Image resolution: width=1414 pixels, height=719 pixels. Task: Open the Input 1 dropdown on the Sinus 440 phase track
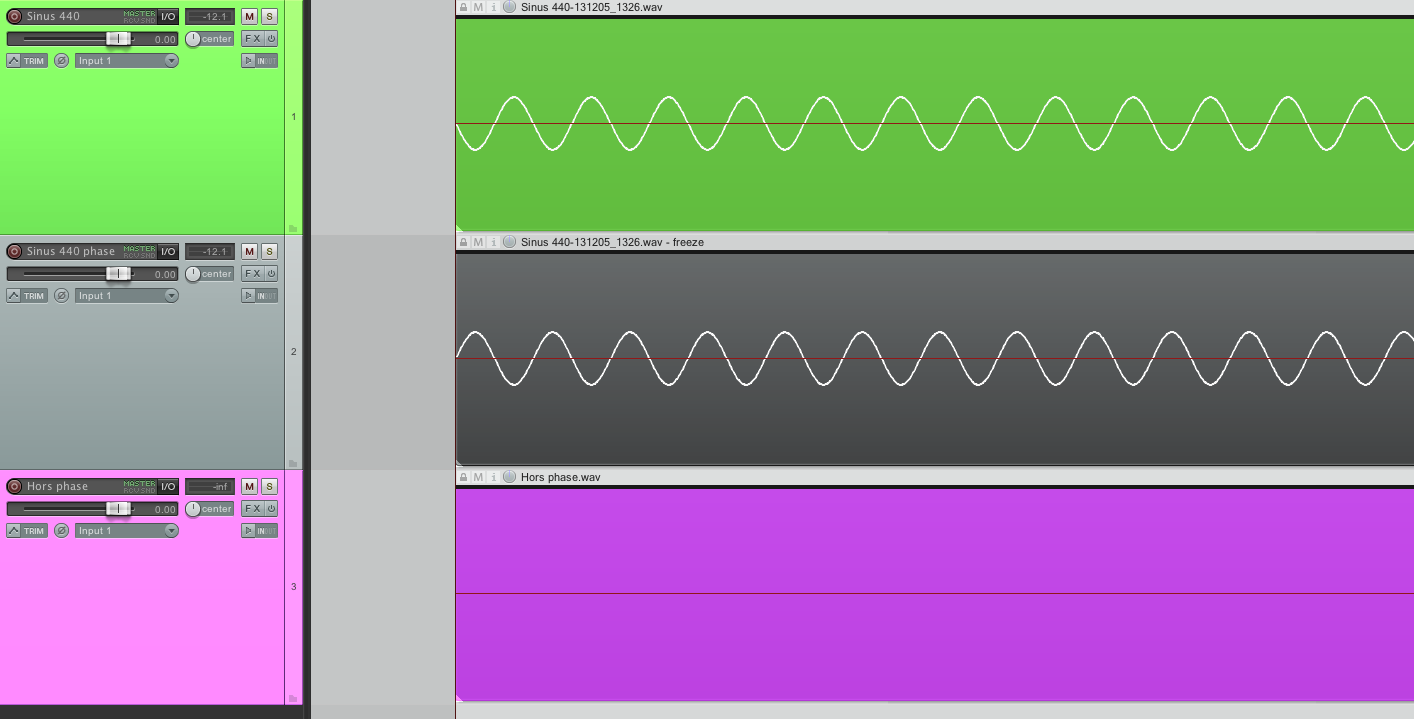pyautogui.click(x=127, y=295)
